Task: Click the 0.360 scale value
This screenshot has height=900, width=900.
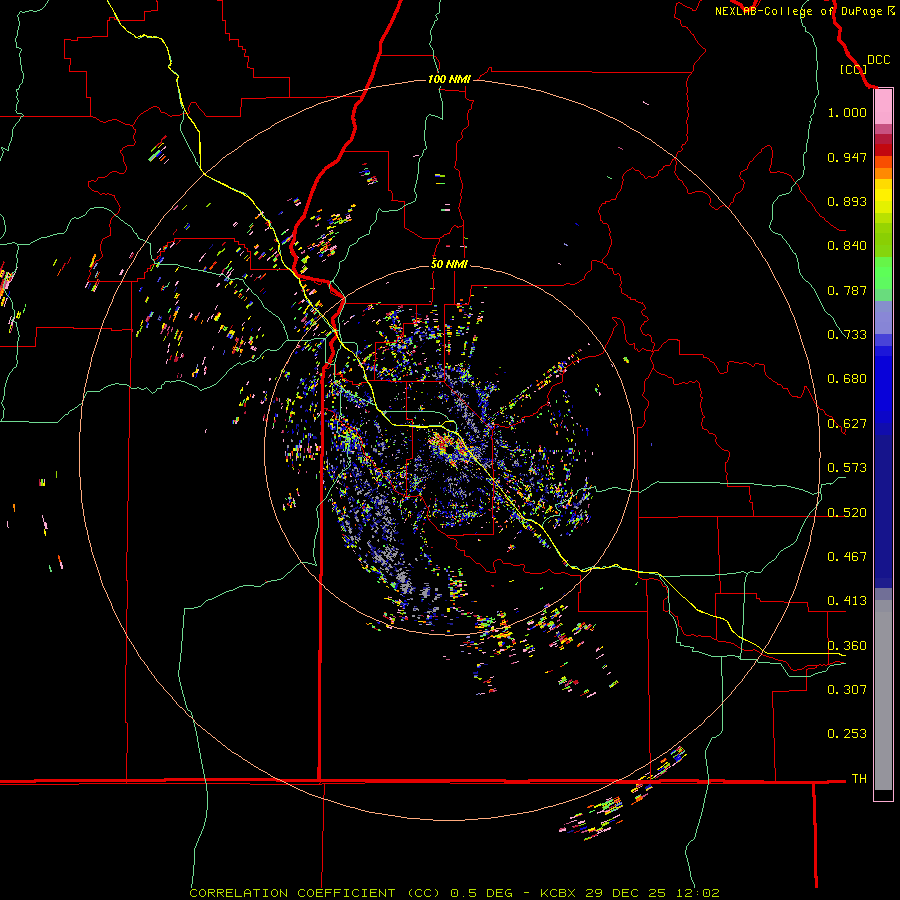Action: tap(847, 646)
